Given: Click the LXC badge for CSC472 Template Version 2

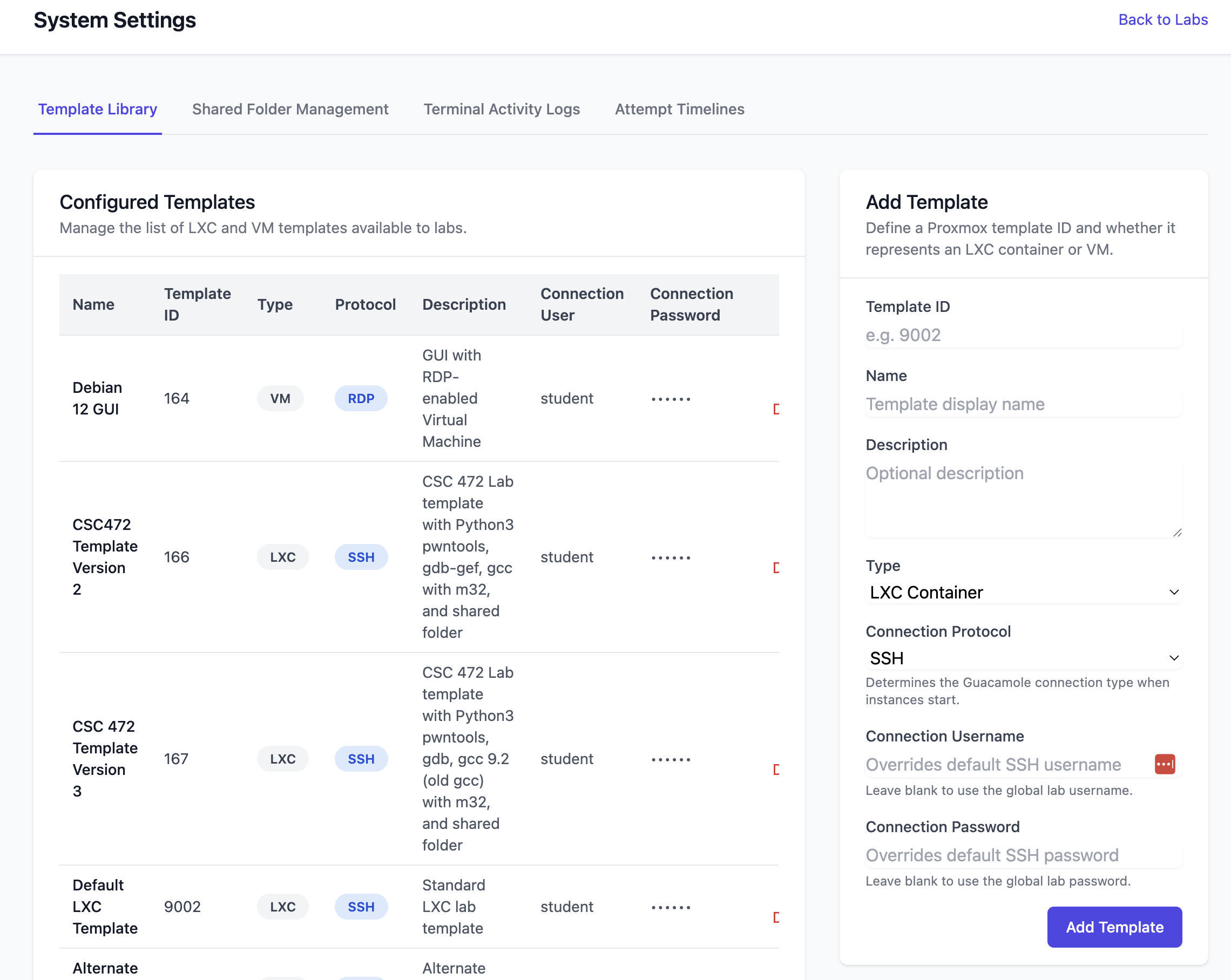Looking at the screenshot, I should pos(282,556).
